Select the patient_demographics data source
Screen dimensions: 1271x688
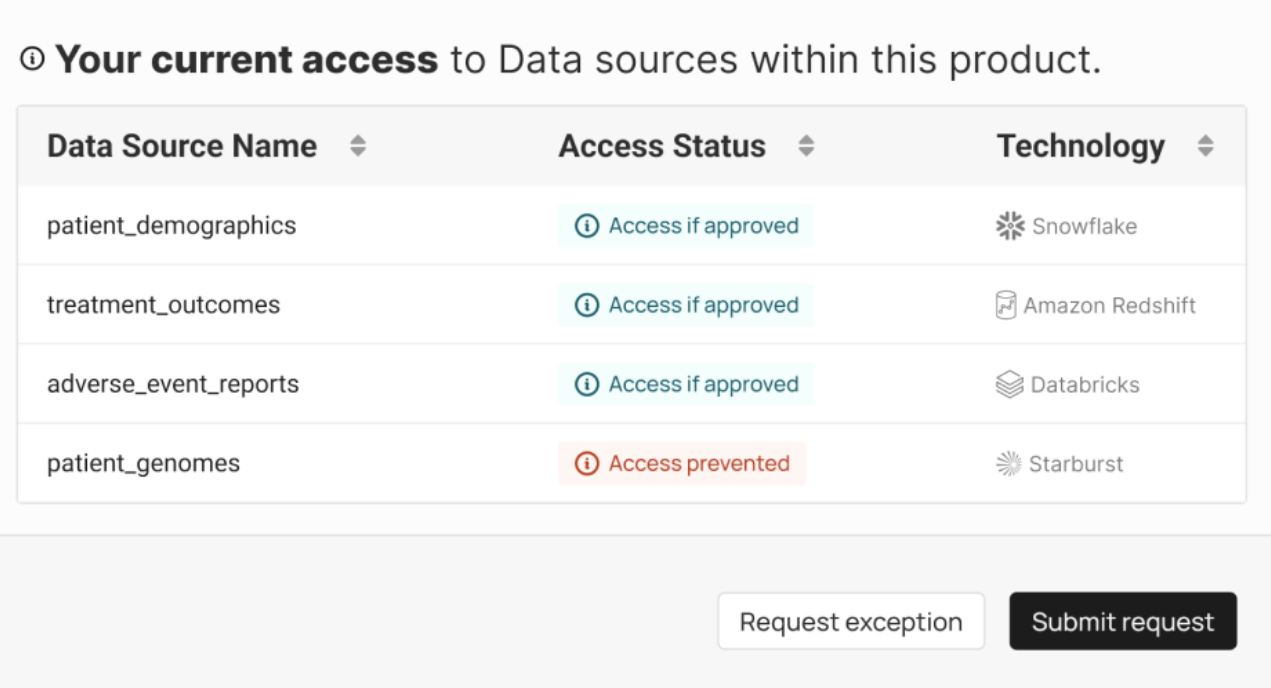click(171, 226)
